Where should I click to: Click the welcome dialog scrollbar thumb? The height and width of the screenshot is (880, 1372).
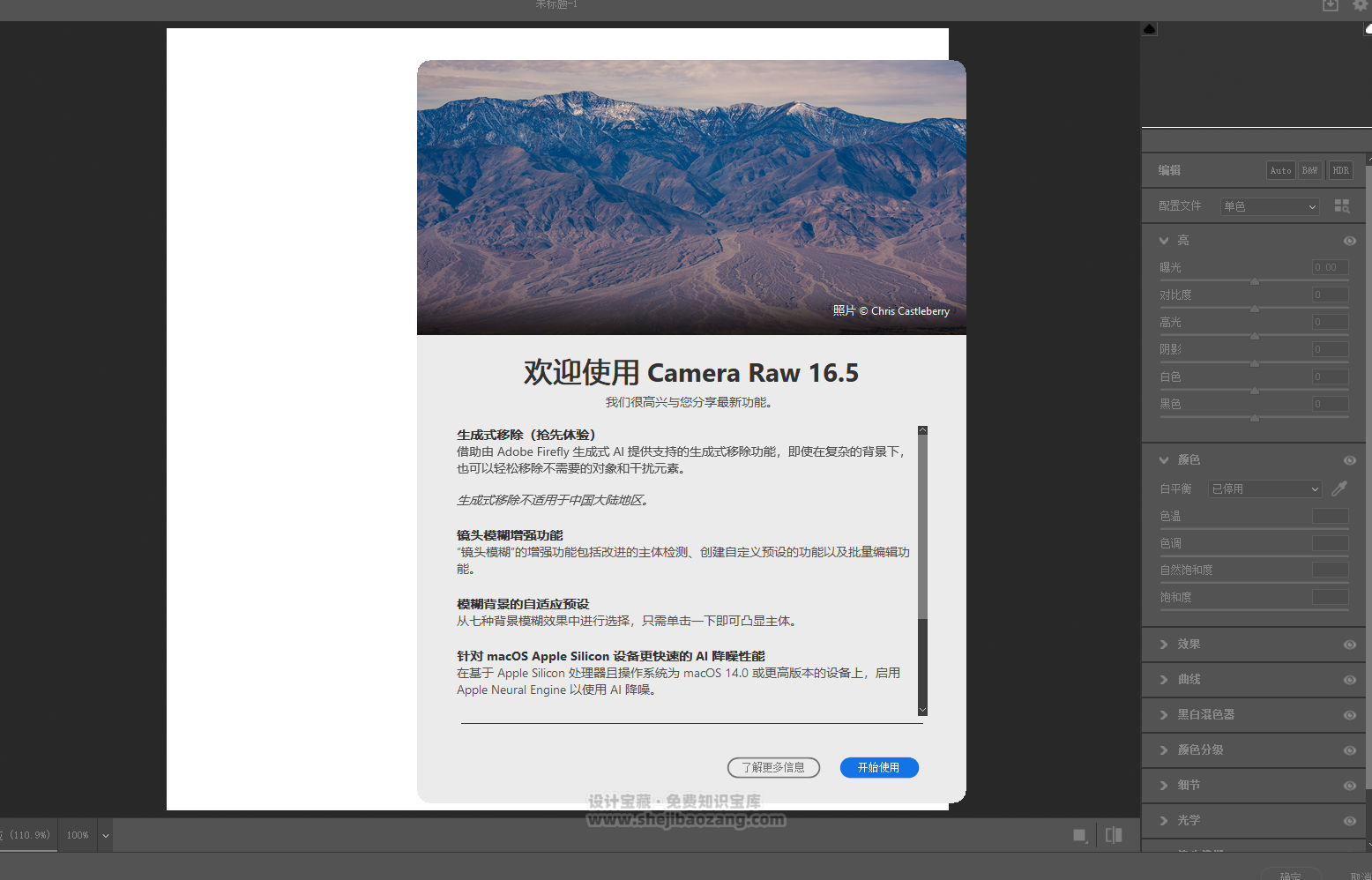(922, 527)
